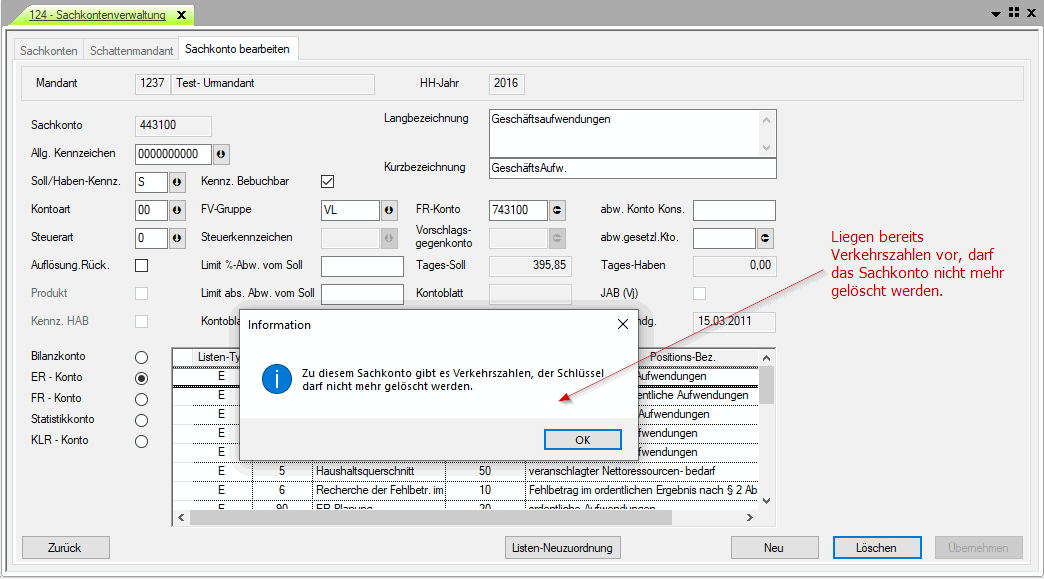This screenshot has height=579, width=1044.
Task: Click the Löschen button
Action: (x=876, y=548)
